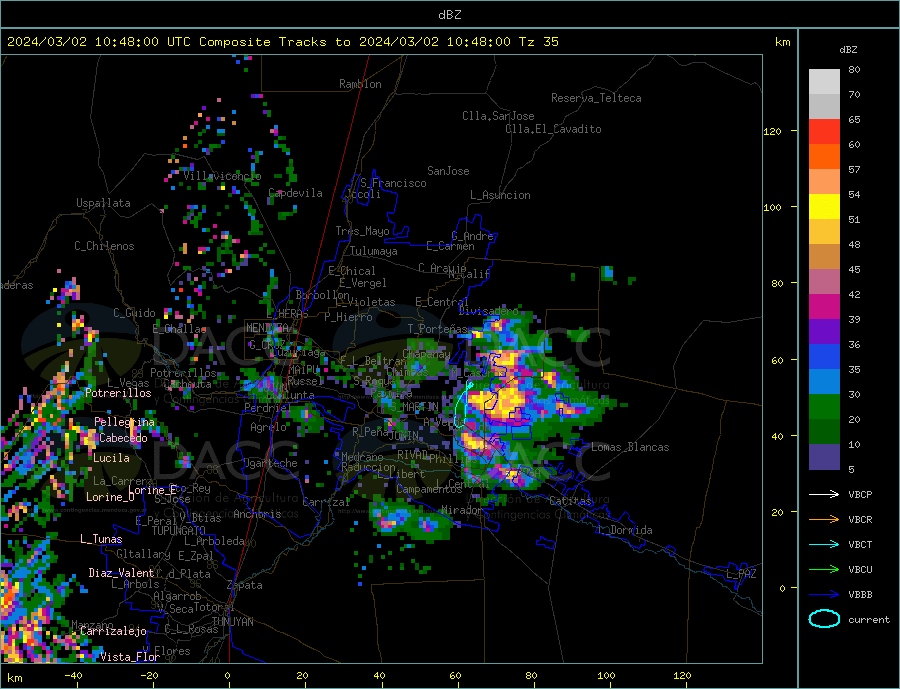
Task: Click the Tres_Mayo map label
Action: pos(362,231)
